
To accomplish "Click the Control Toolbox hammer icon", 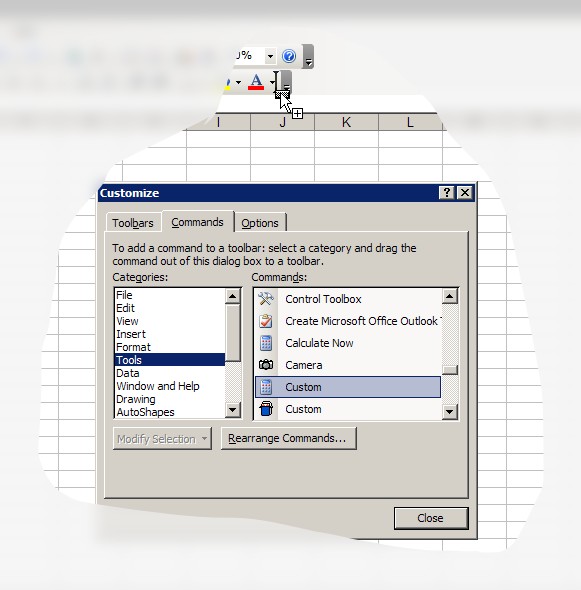I will (x=266, y=299).
